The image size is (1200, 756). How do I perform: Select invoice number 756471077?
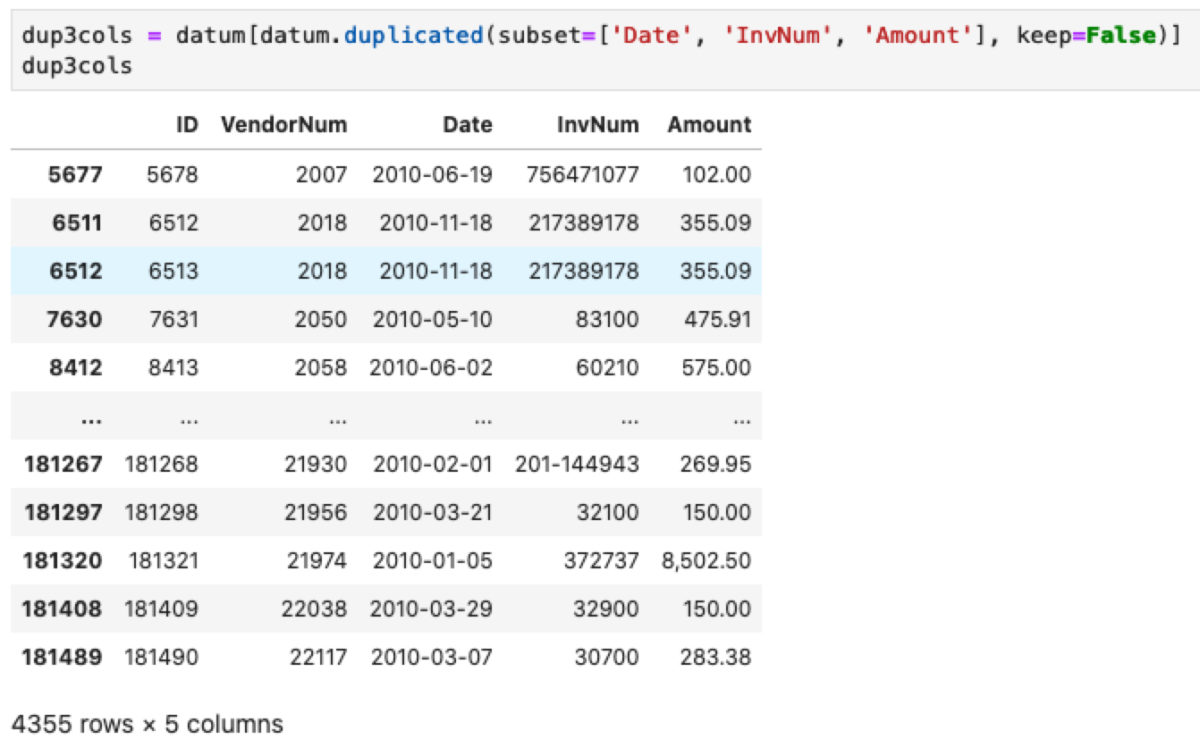[582, 175]
